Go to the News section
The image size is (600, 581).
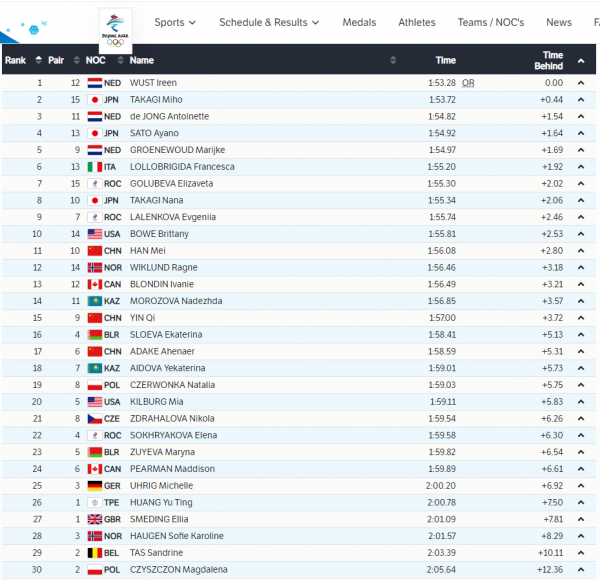pyautogui.click(x=559, y=23)
